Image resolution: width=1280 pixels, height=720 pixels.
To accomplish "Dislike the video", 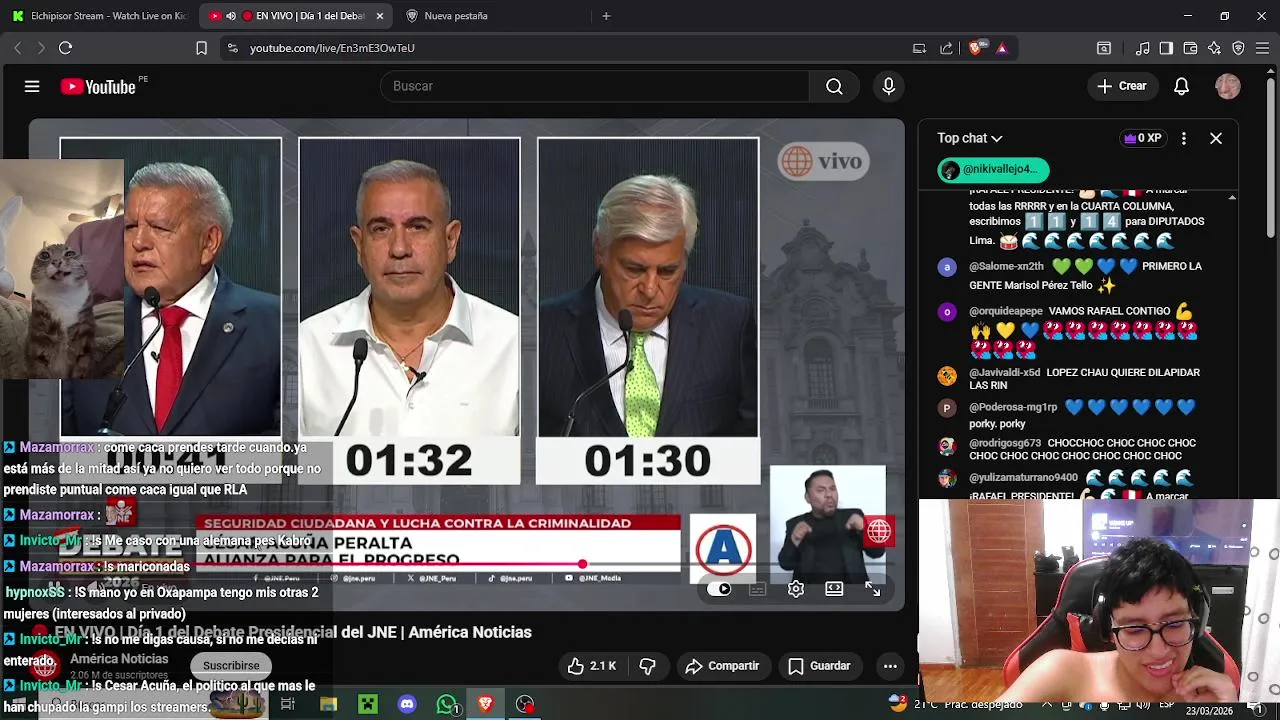I will pos(647,666).
